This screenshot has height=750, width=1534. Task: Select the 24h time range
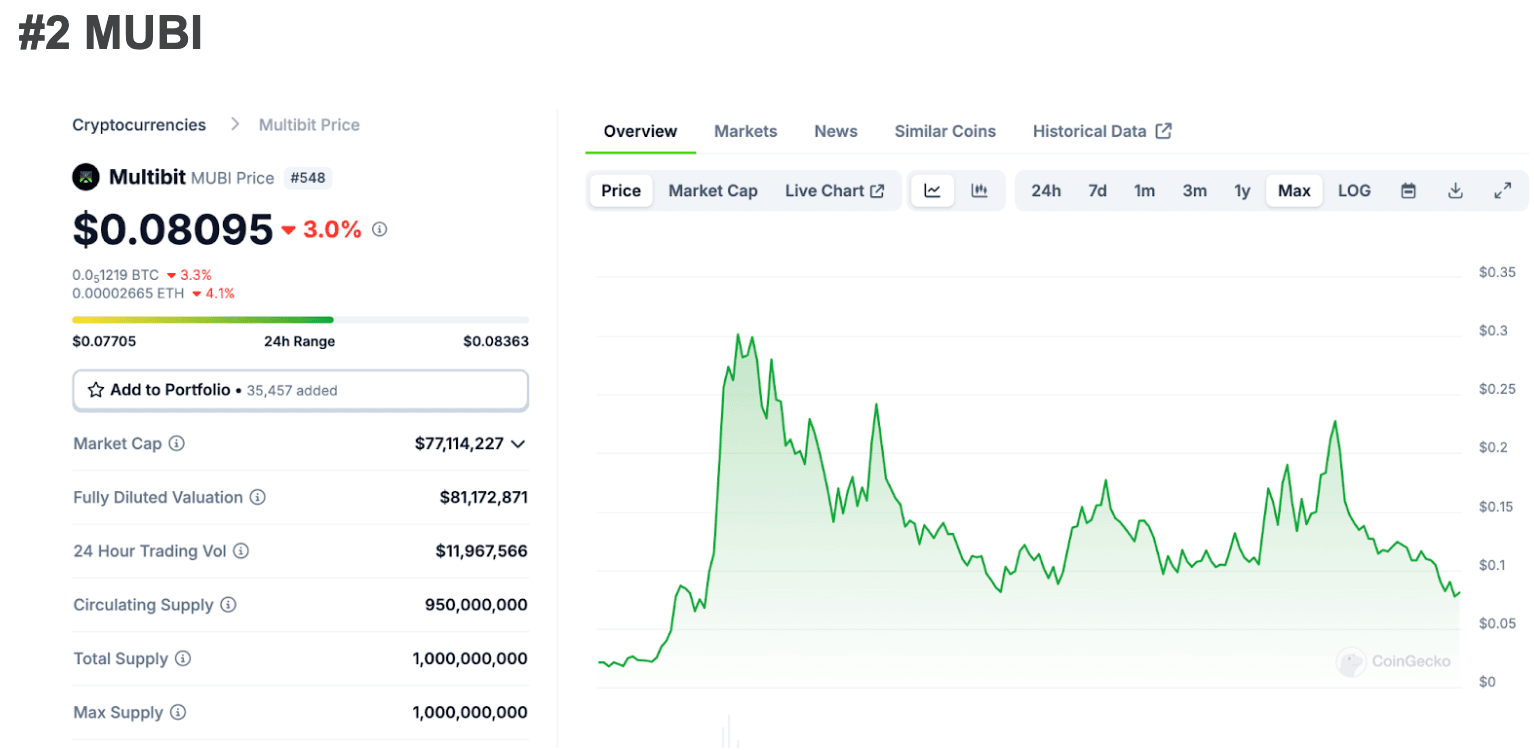(1046, 191)
